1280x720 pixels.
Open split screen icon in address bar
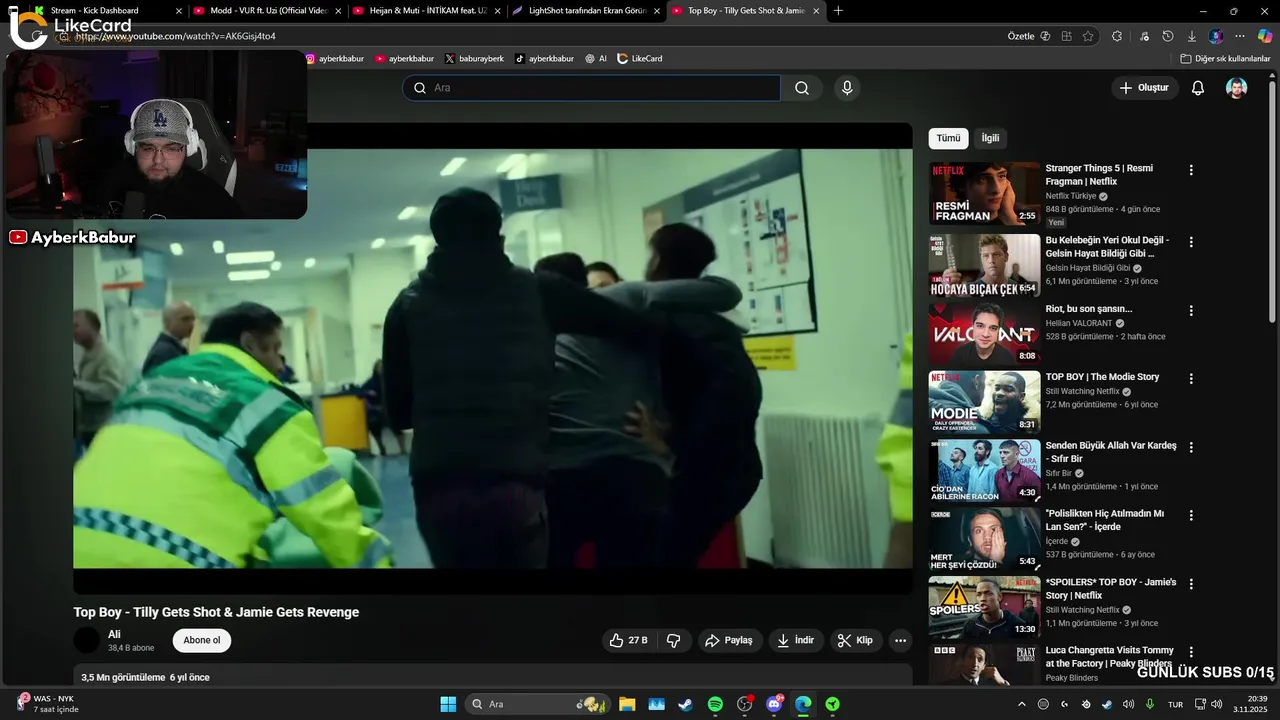(x=1066, y=36)
